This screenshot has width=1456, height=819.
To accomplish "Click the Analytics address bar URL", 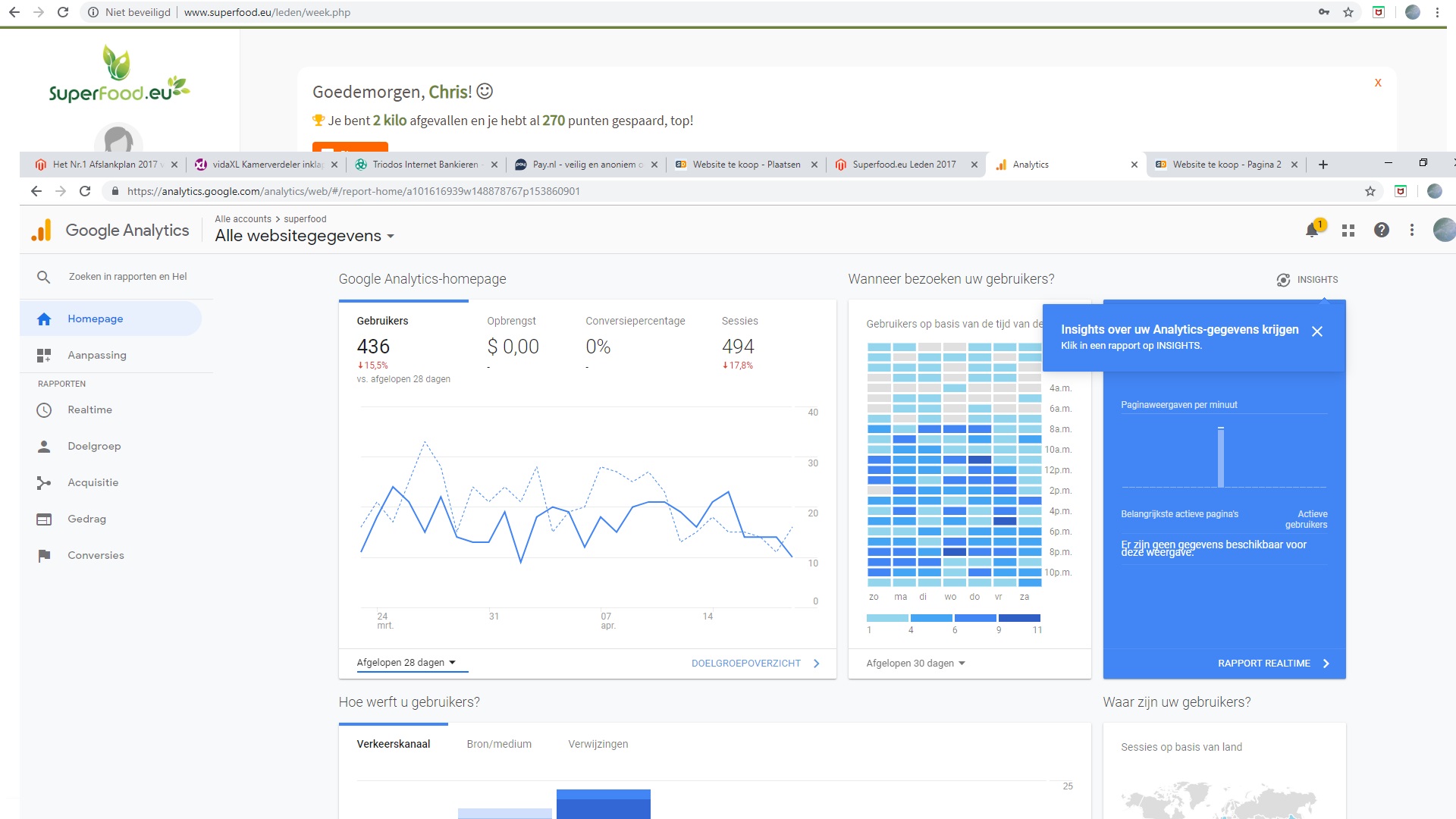I will pos(353,191).
